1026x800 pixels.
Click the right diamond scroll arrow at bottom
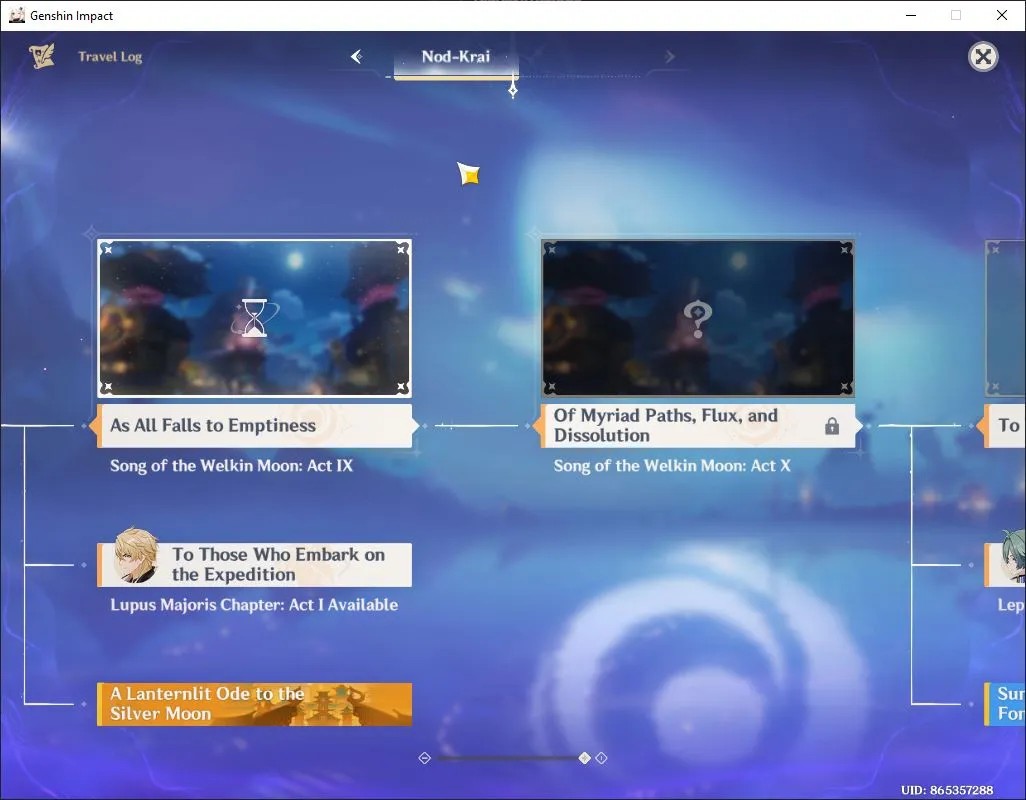point(601,758)
